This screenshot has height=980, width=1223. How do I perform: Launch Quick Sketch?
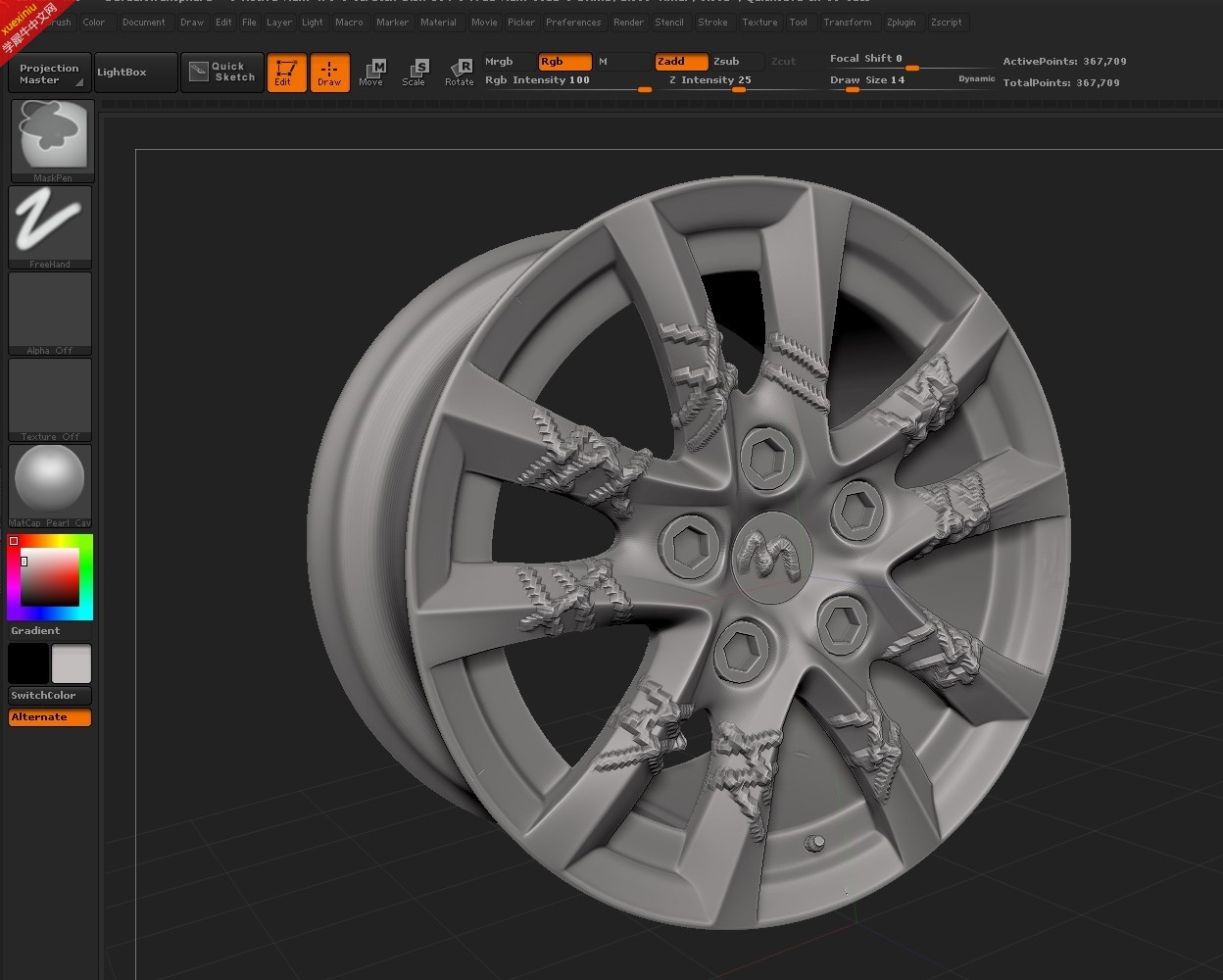(222, 73)
